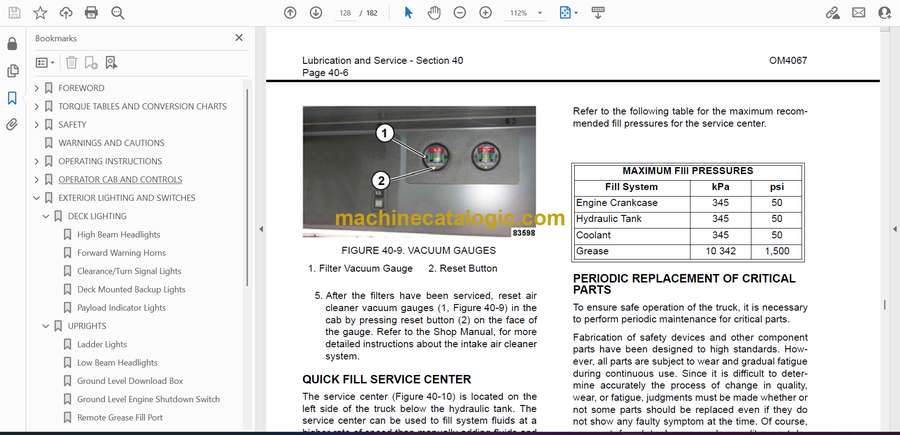The image size is (900, 435).
Task: Click the OM4067 document code
Action: click(x=788, y=60)
